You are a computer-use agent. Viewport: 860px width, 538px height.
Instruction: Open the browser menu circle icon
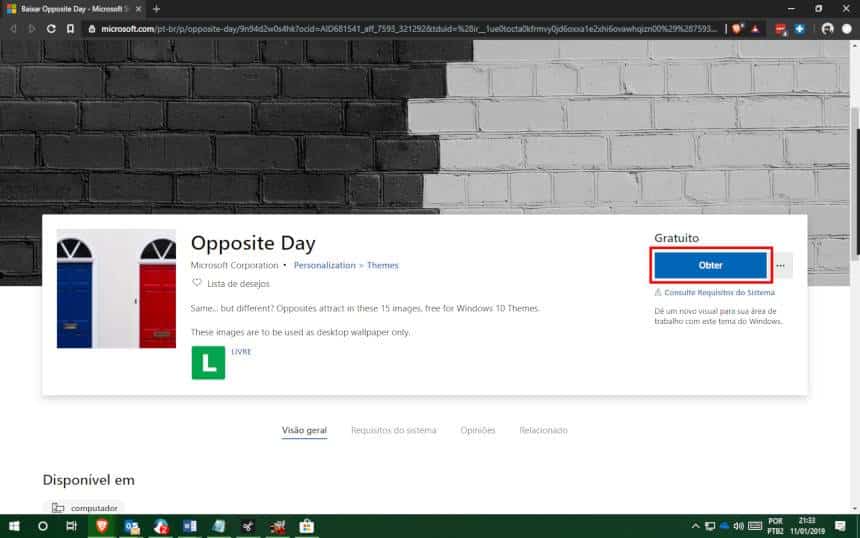click(847, 29)
